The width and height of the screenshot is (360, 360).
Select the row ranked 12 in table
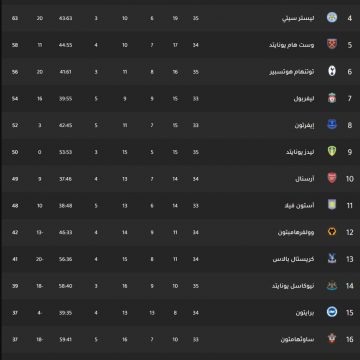[180, 232]
